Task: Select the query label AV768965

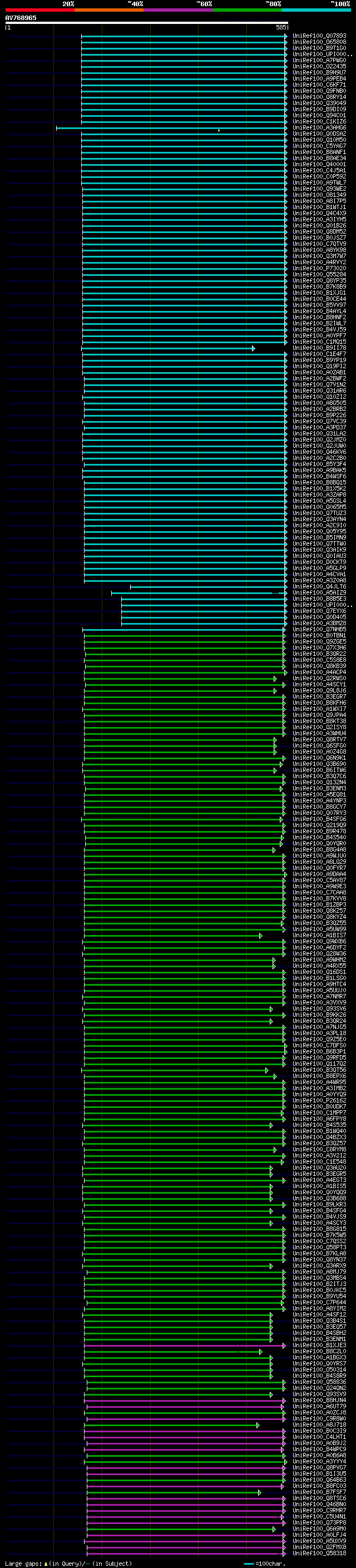Action: 21,18
